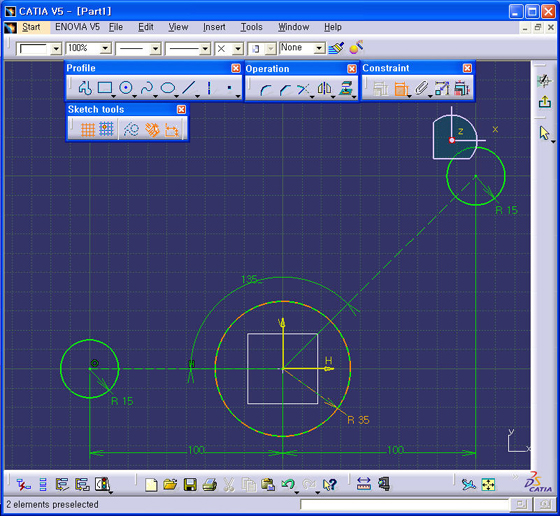Select the Mirror tool in Operation toolbar
Viewport: 560px width, 516px height.
point(324,88)
